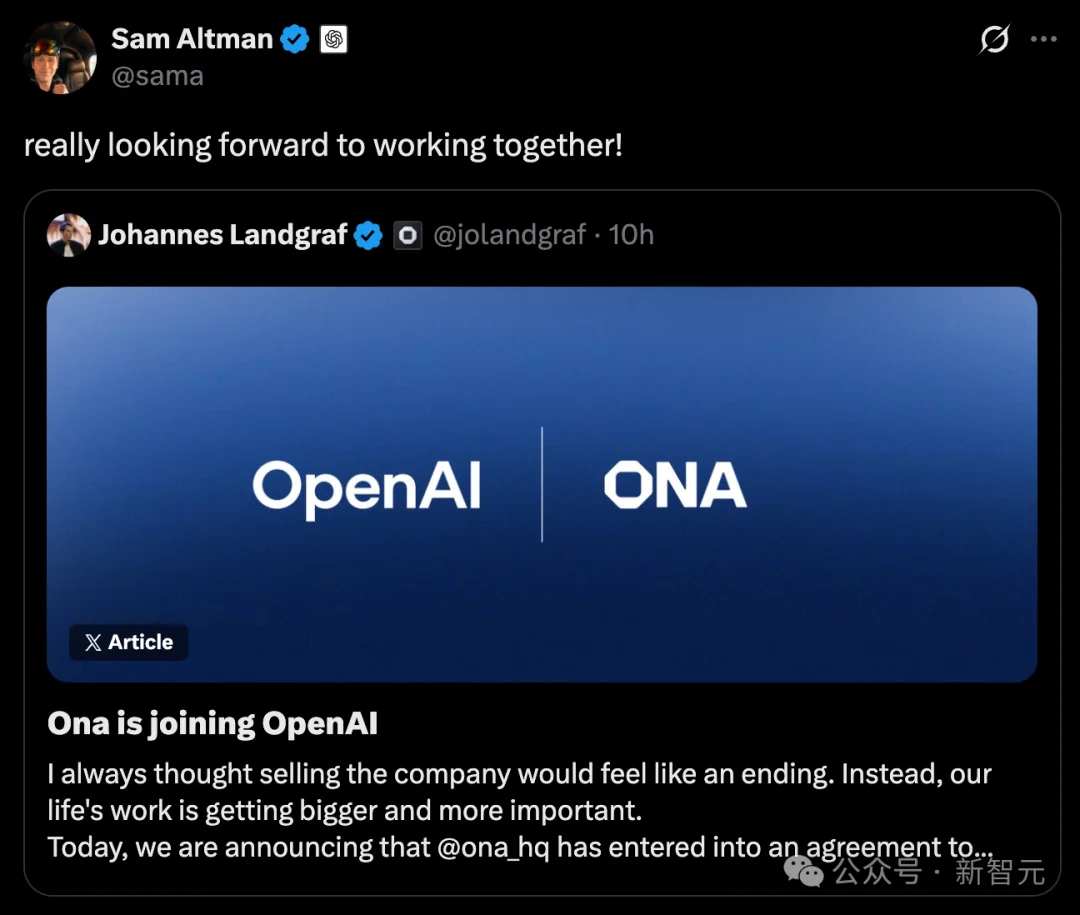The width and height of the screenshot is (1080, 915).
Task: Click the Ona affiliation badge
Action: pyautogui.click(x=408, y=235)
